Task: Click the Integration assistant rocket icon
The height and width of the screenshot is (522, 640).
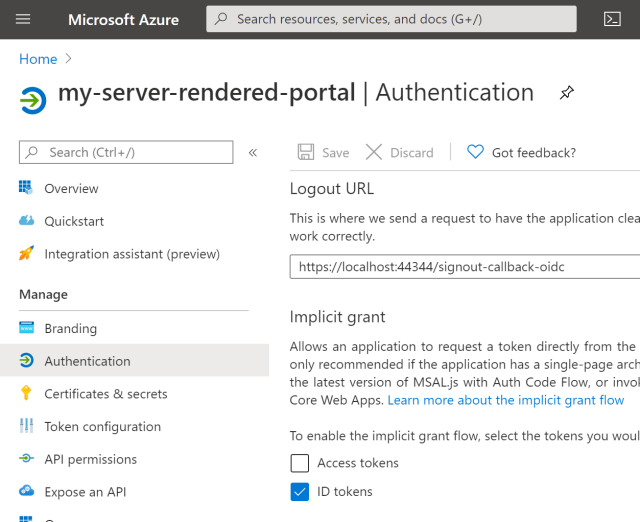Action: [x=26, y=254]
